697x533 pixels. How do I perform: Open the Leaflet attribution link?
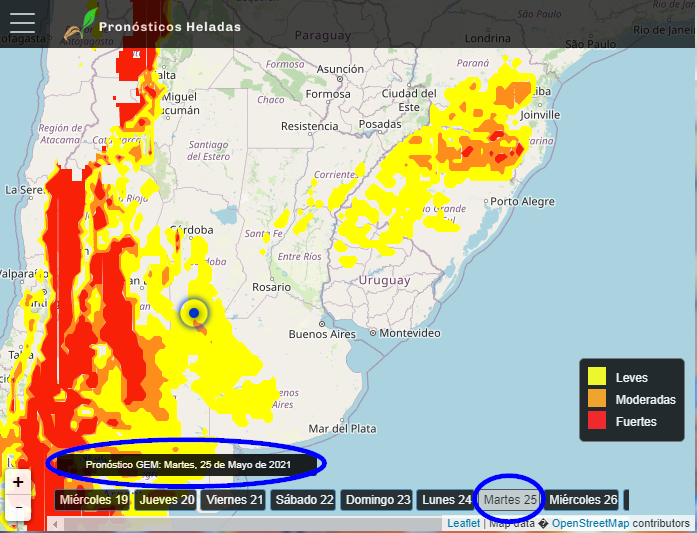pyautogui.click(x=463, y=523)
